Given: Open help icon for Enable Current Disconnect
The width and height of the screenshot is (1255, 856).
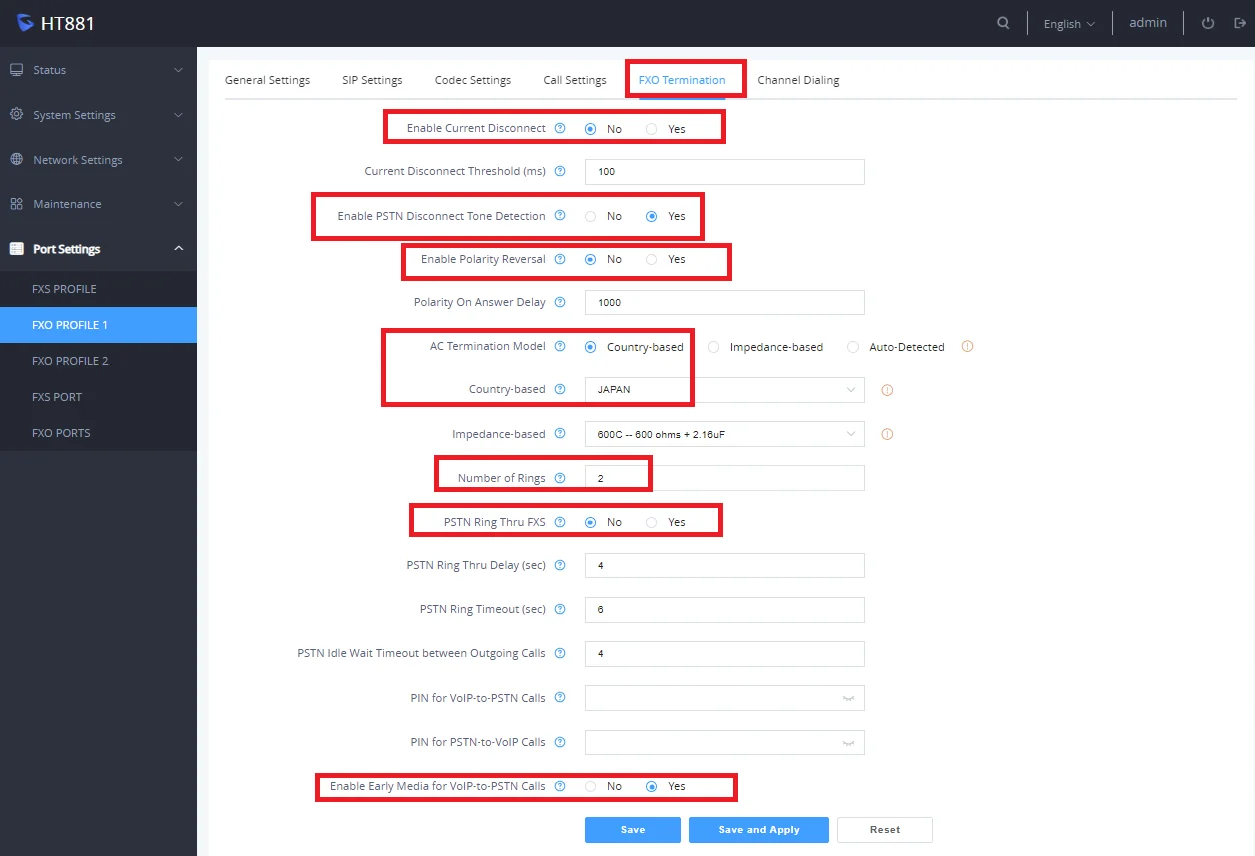Looking at the screenshot, I should (x=560, y=128).
